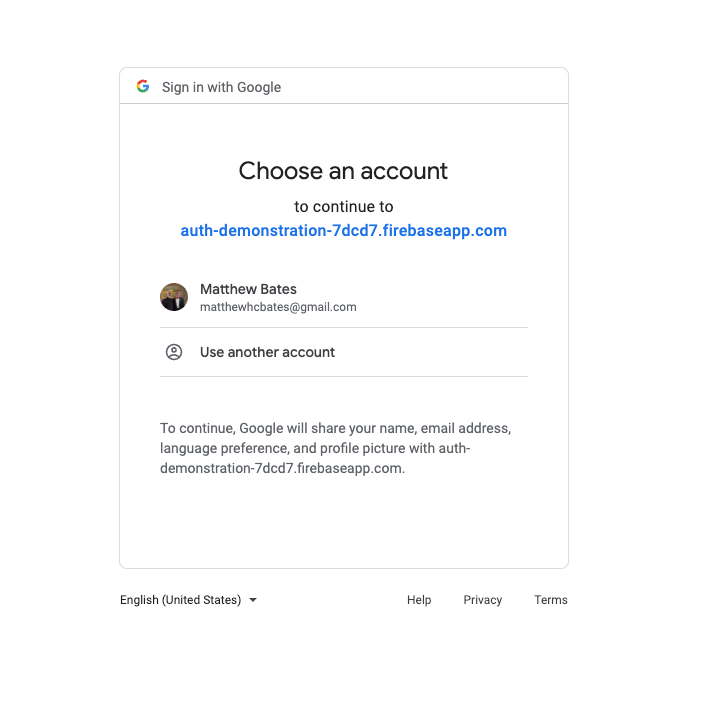
Task: Select the matthewhcbates@gmail.com email address
Action: click(278, 307)
